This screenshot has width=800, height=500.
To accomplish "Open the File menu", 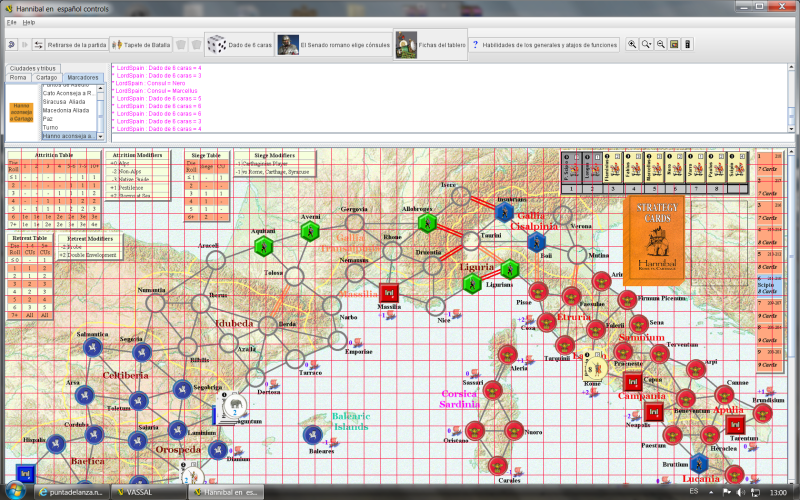I will tap(11, 22).
